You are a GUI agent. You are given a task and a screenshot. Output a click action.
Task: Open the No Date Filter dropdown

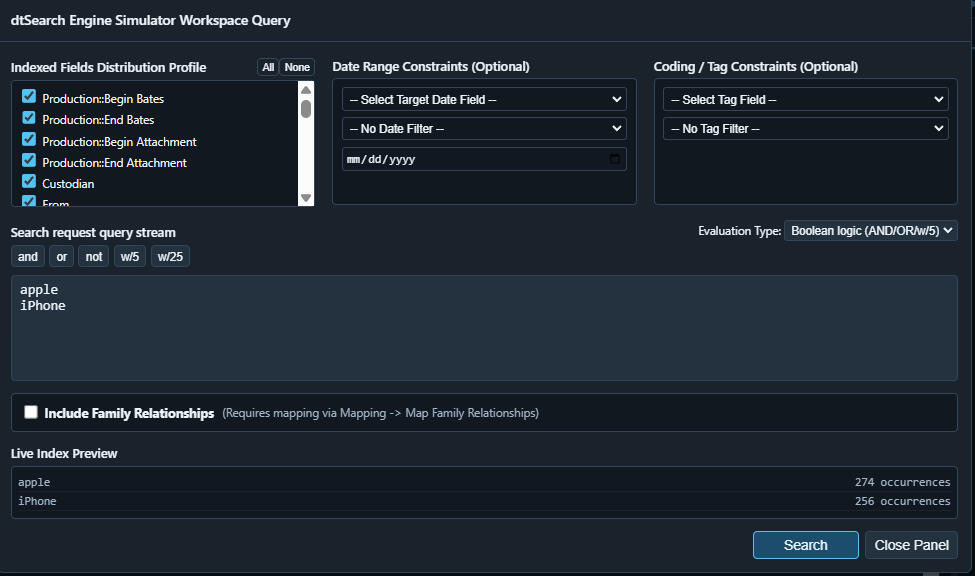tap(484, 129)
